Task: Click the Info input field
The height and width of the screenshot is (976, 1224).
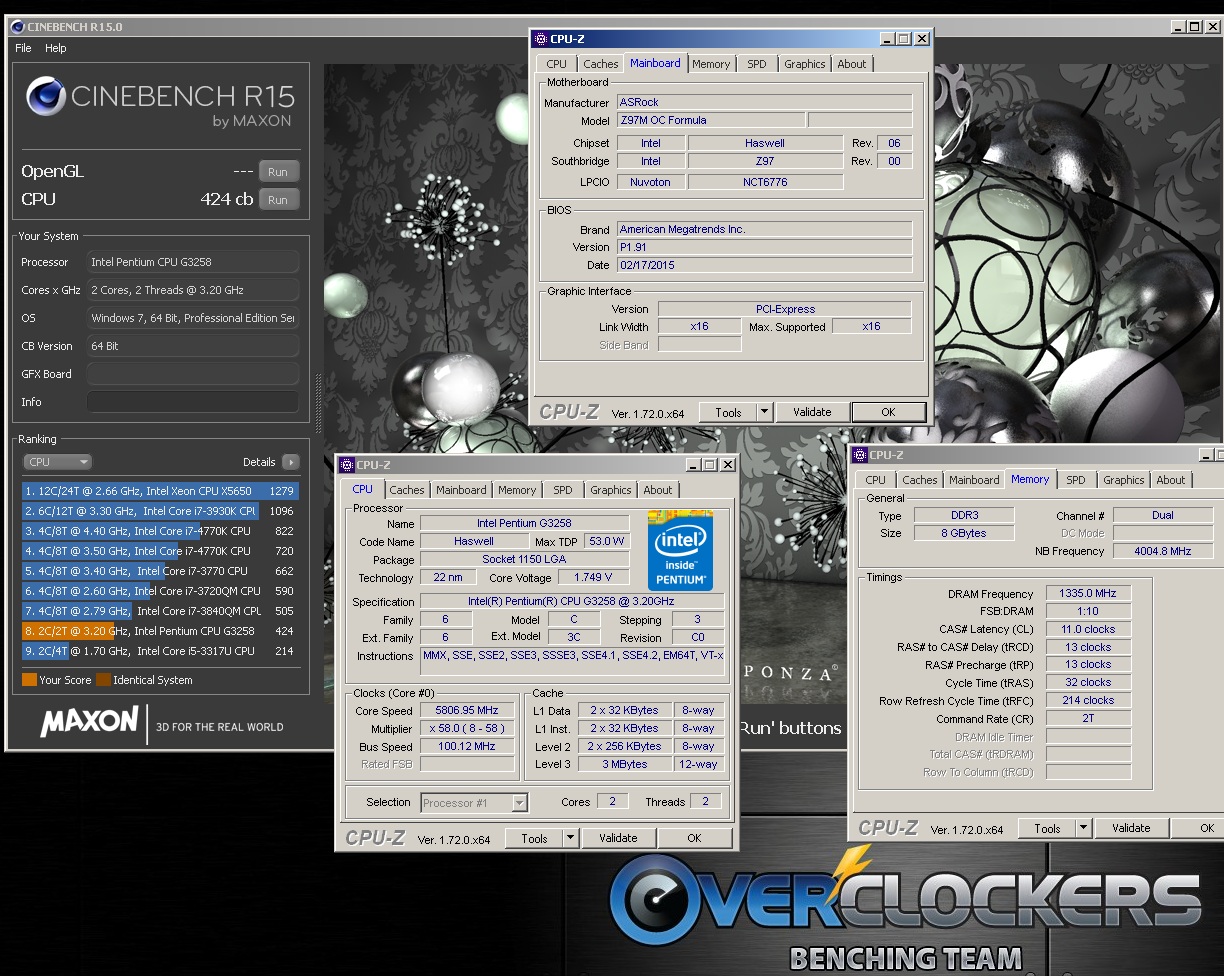Action: [193, 402]
